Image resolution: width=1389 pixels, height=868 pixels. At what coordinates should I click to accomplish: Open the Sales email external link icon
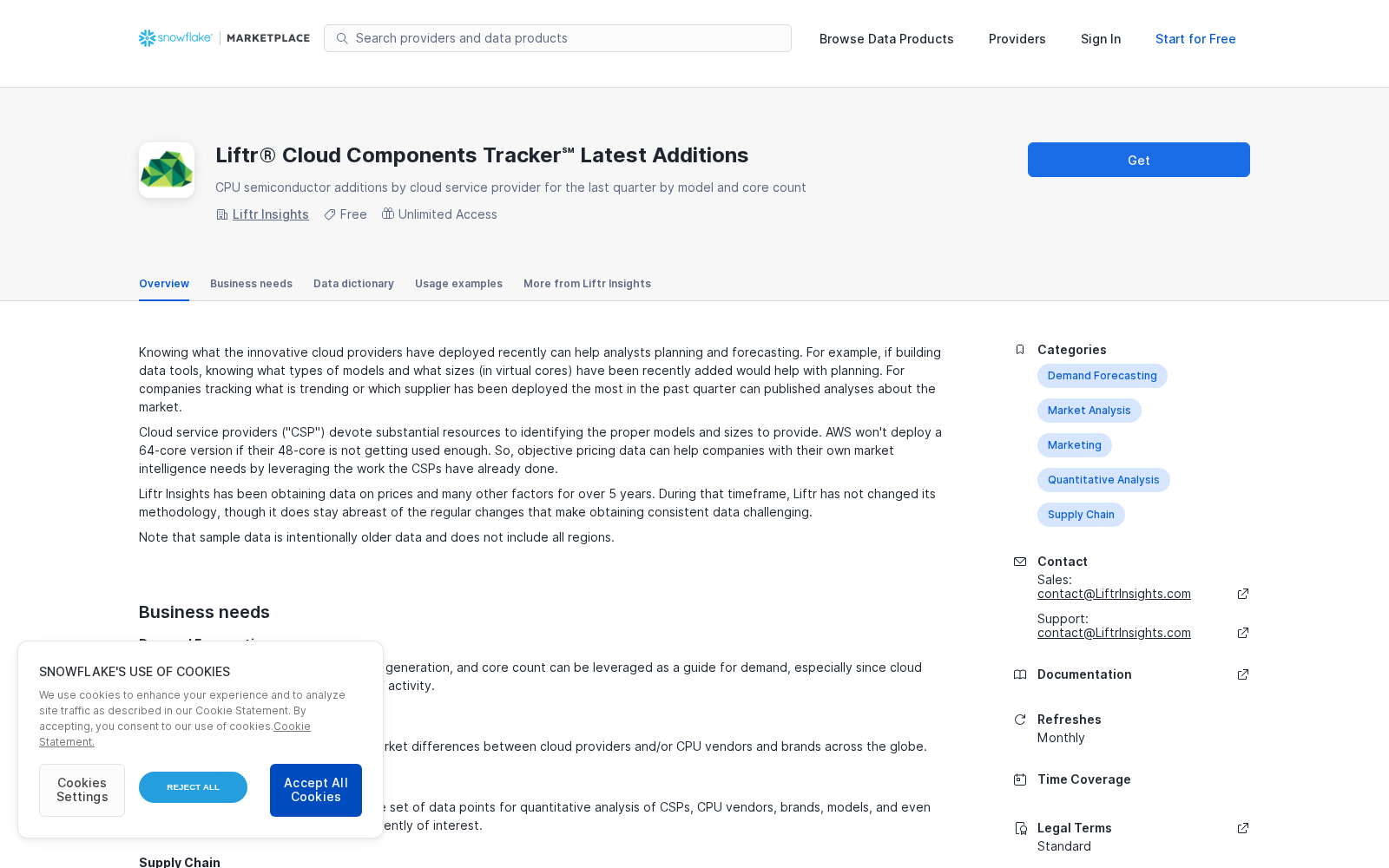[1243, 594]
